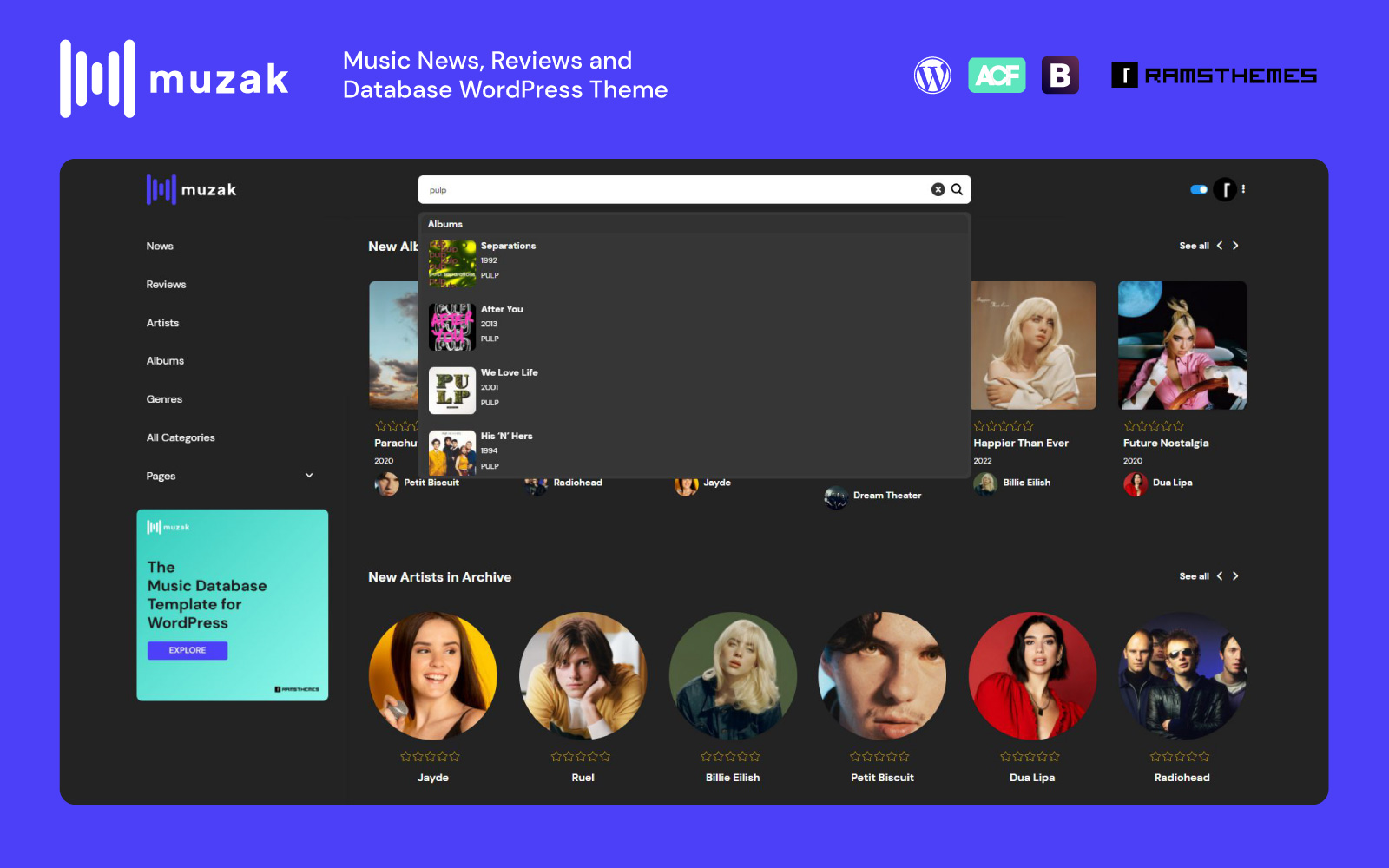Screen dimensions: 1389x868
Task: Go to the Albums menu item
Action: (165, 361)
